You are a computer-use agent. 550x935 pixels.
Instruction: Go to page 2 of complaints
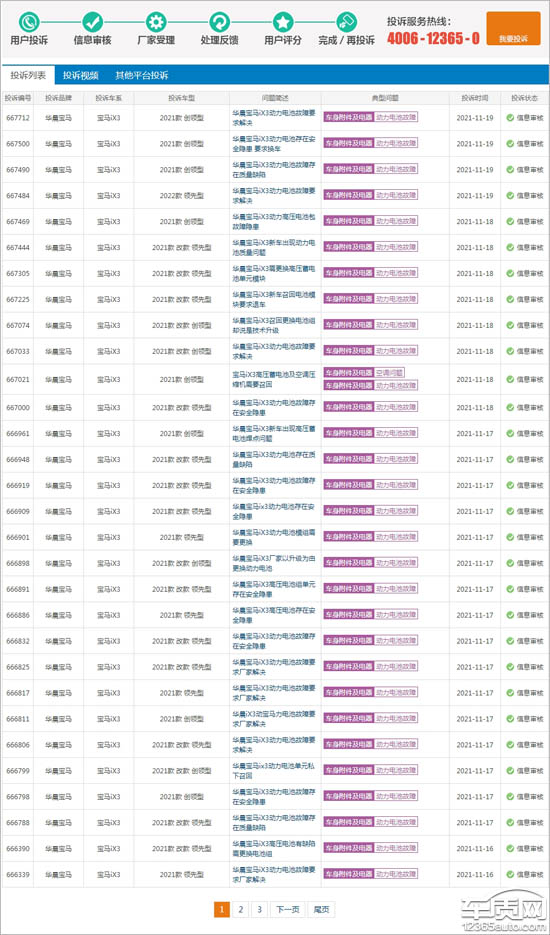click(x=240, y=909)
